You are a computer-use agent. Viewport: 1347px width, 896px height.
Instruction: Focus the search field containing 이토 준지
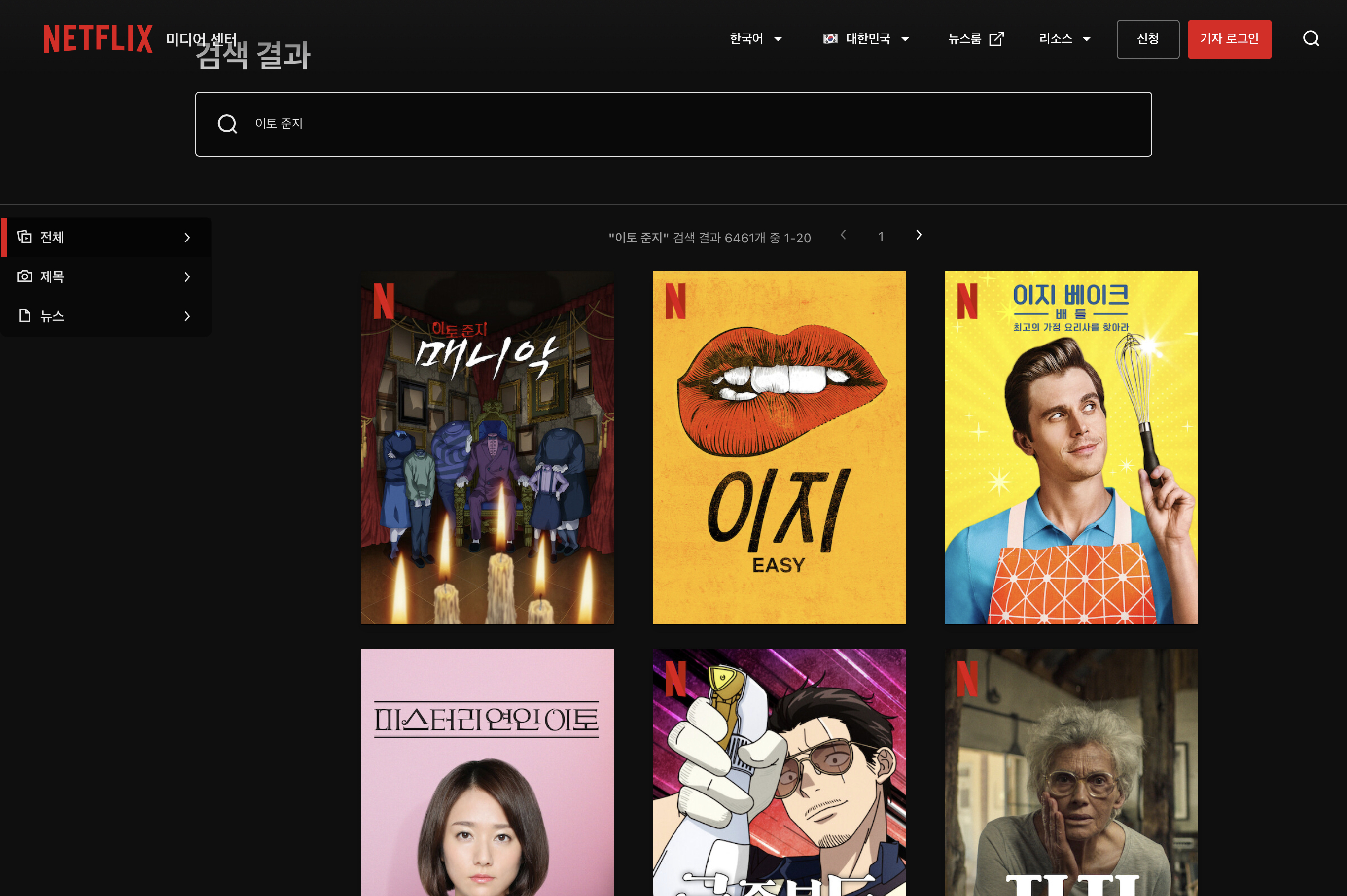(x=673, y=124)
